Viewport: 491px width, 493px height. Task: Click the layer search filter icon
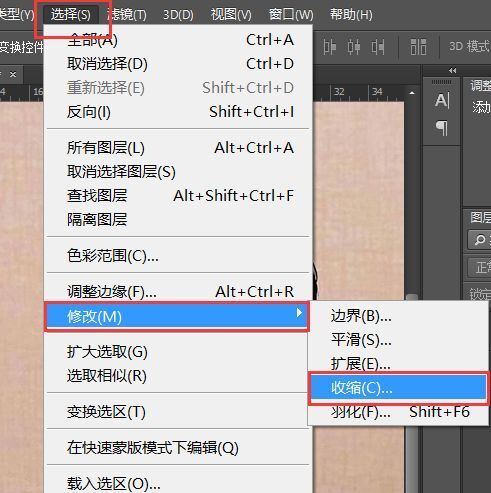479,240
